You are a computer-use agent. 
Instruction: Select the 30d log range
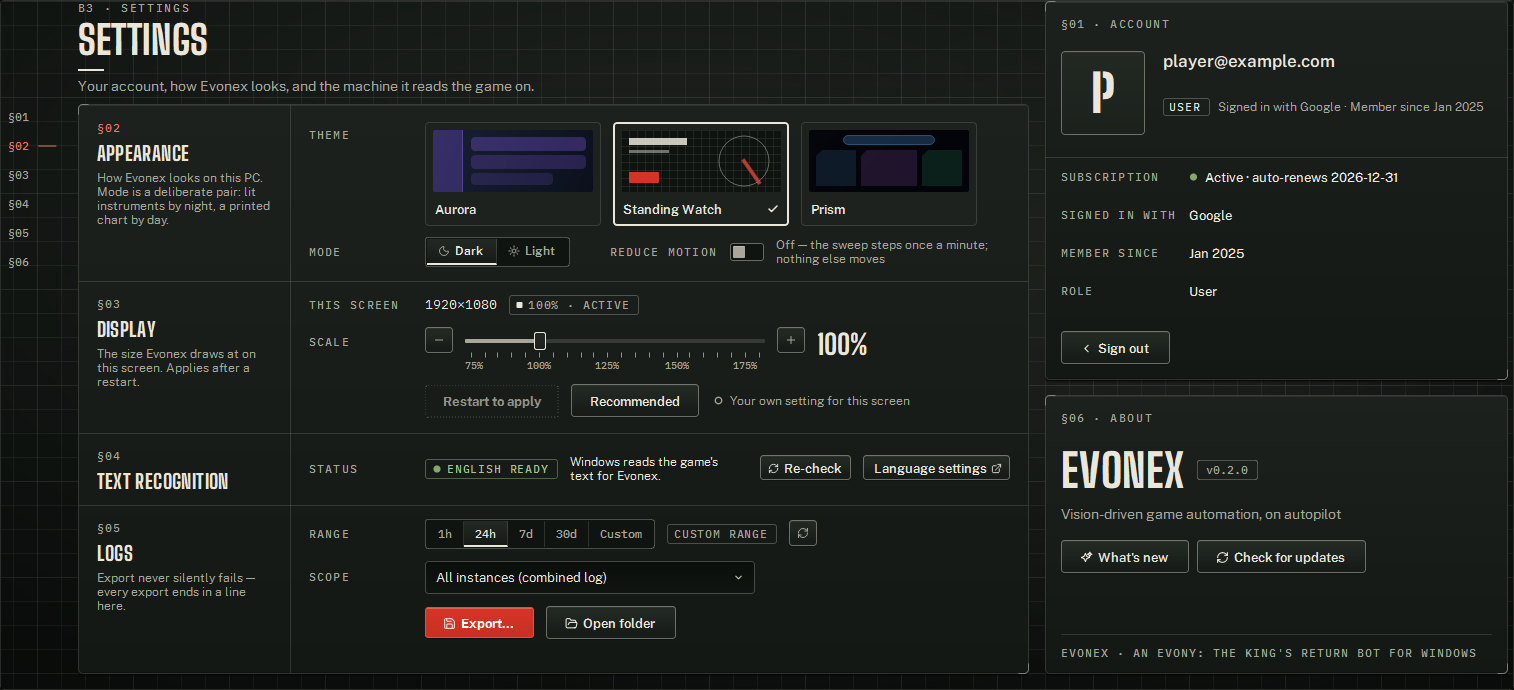click(x=566, y=534)
